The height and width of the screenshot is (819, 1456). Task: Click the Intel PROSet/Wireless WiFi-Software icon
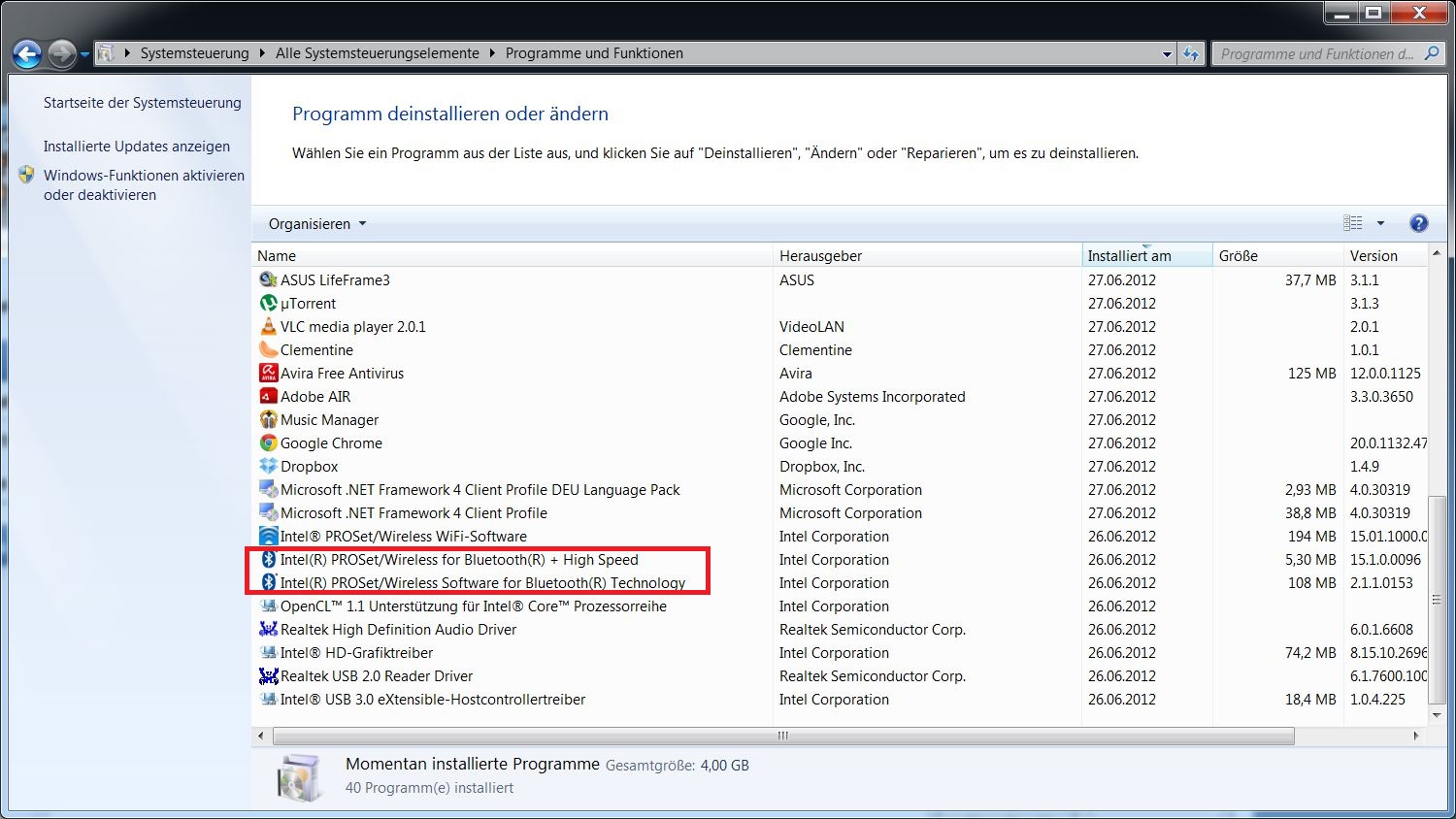pos(269,536)
